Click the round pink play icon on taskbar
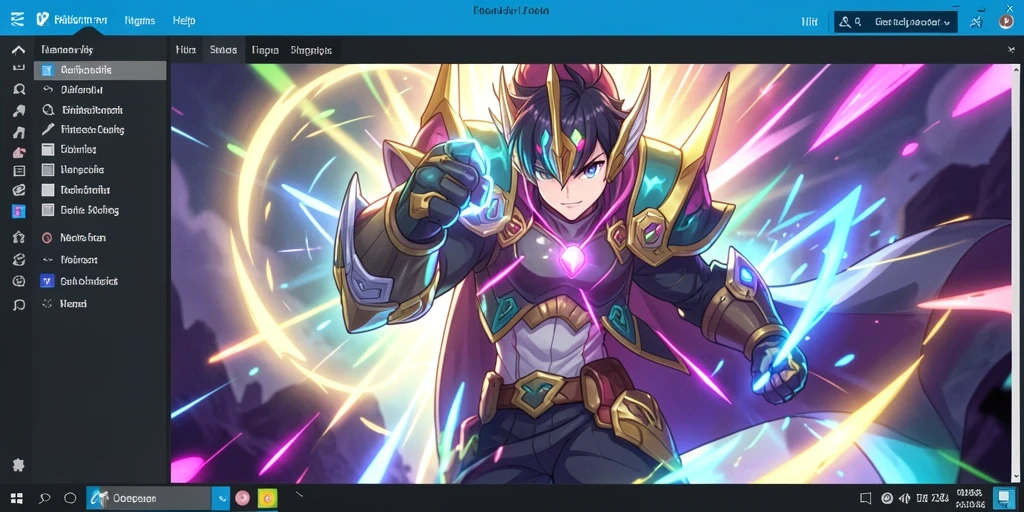The width and height of the screenshot is (1024, 512). (x=242, y=498)
